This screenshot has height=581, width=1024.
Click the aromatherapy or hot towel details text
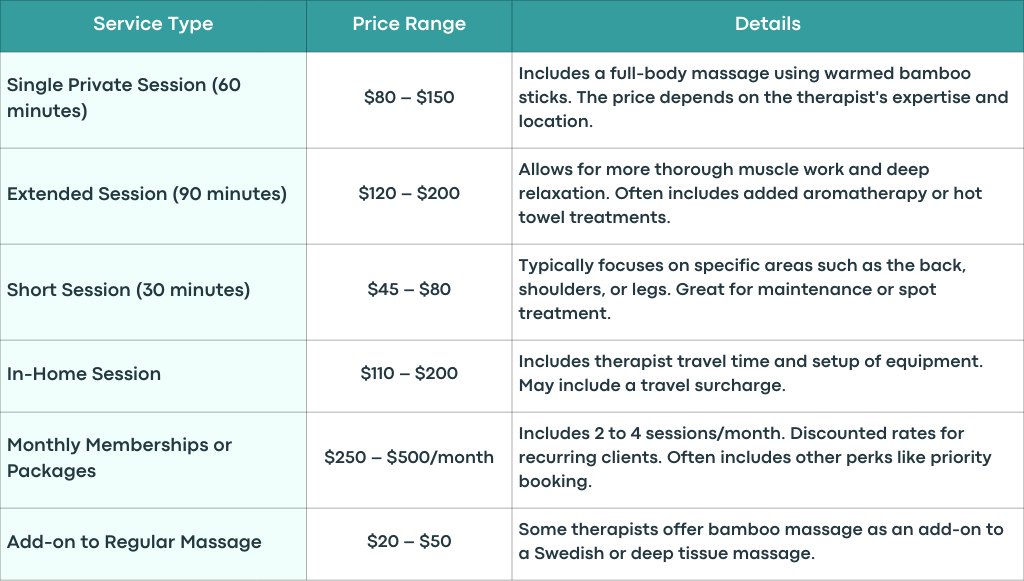751,193
